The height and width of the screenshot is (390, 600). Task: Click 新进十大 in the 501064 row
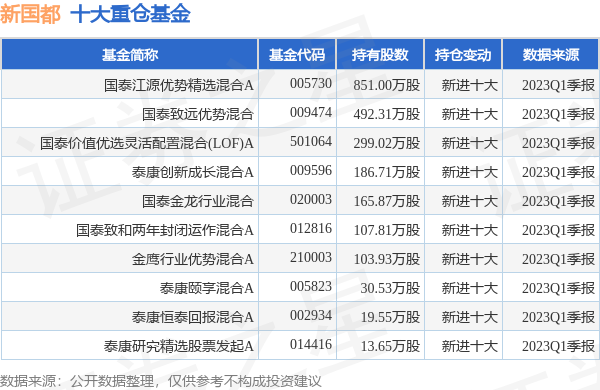(470, 143)
